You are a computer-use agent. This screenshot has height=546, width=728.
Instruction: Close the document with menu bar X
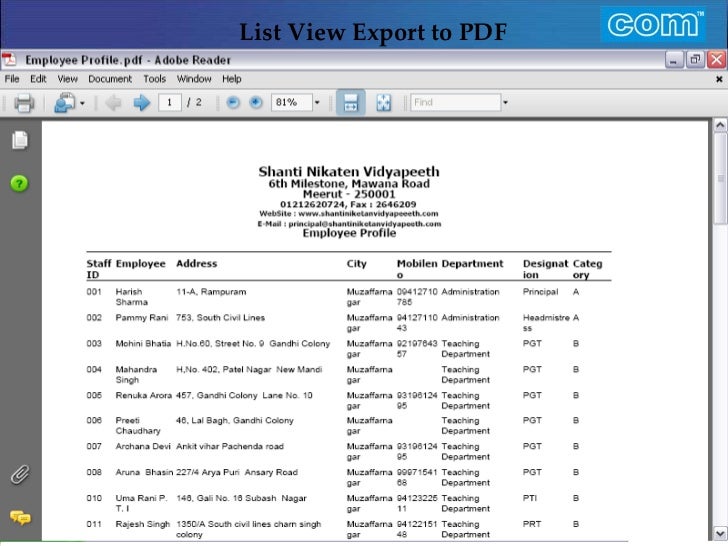[719, 79]
